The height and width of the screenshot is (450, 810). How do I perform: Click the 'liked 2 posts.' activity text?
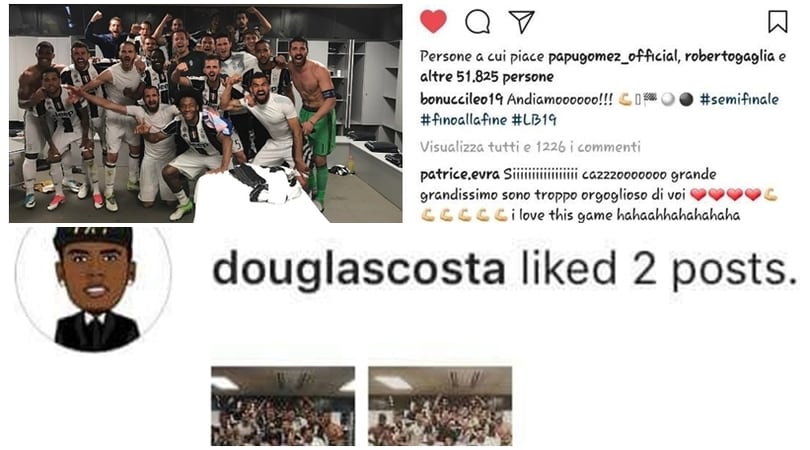tap(659, 269)
